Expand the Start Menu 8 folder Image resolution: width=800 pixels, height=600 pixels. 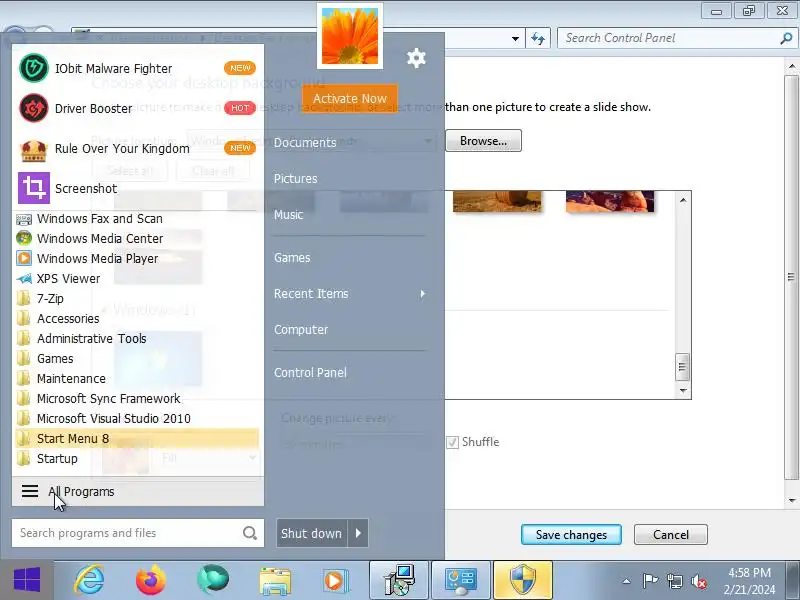click(138, 438)
